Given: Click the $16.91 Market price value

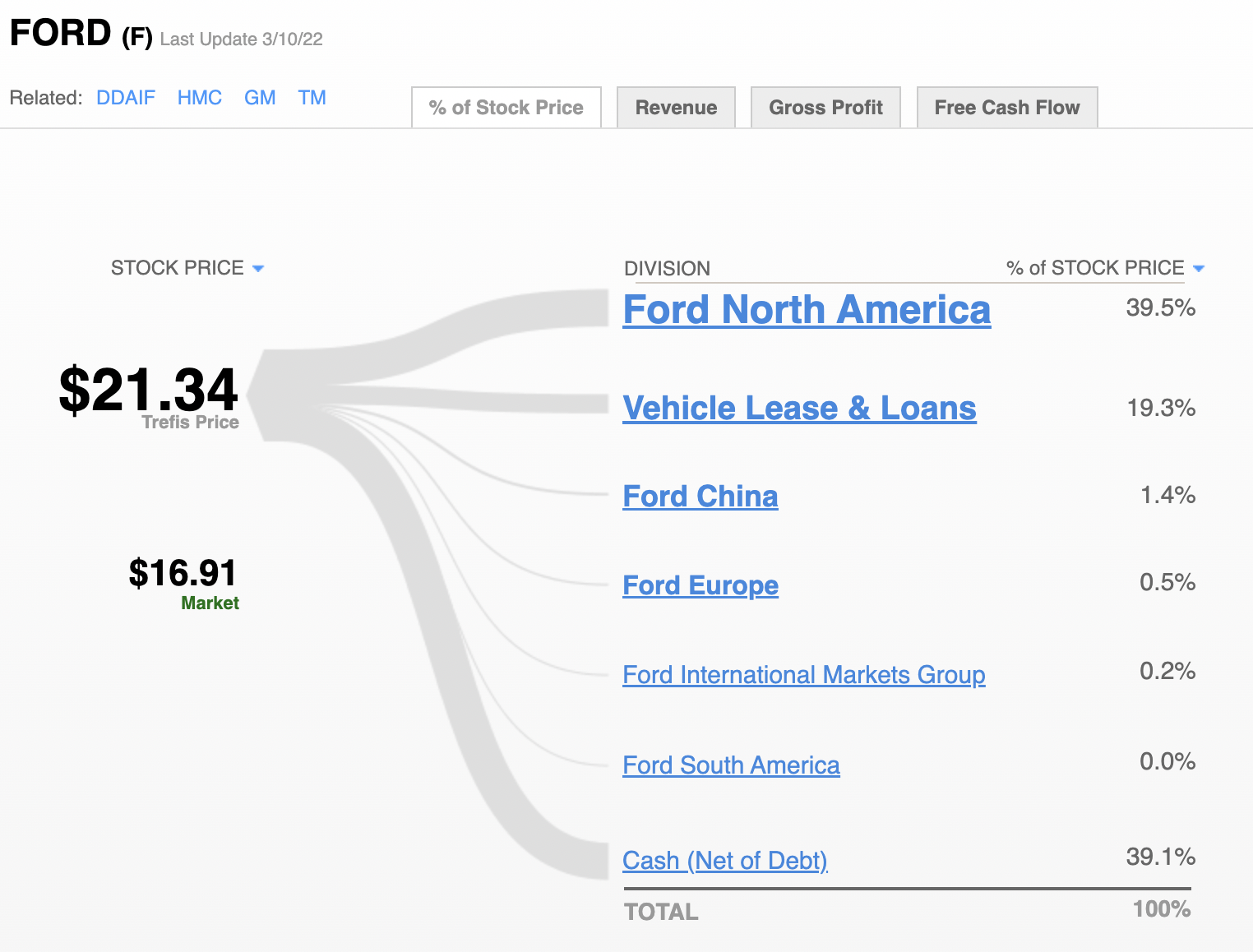Looking at the screenshot, I should click(183, 573).
